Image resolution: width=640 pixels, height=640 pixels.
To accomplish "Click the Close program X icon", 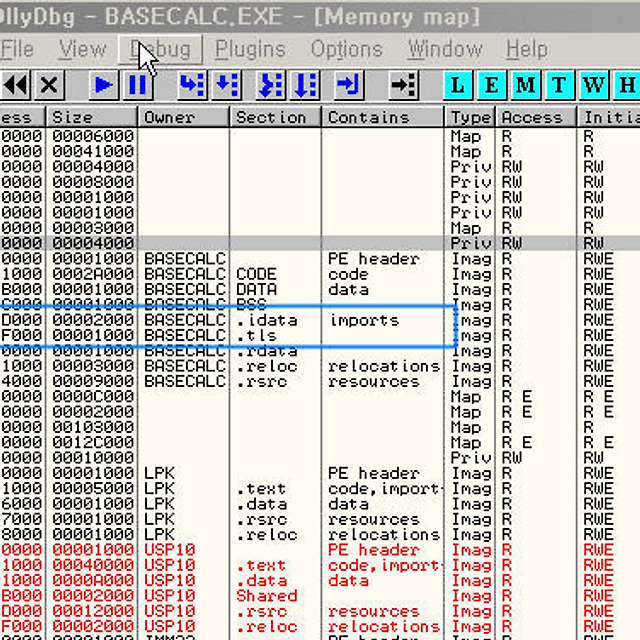I will [48, 85].
